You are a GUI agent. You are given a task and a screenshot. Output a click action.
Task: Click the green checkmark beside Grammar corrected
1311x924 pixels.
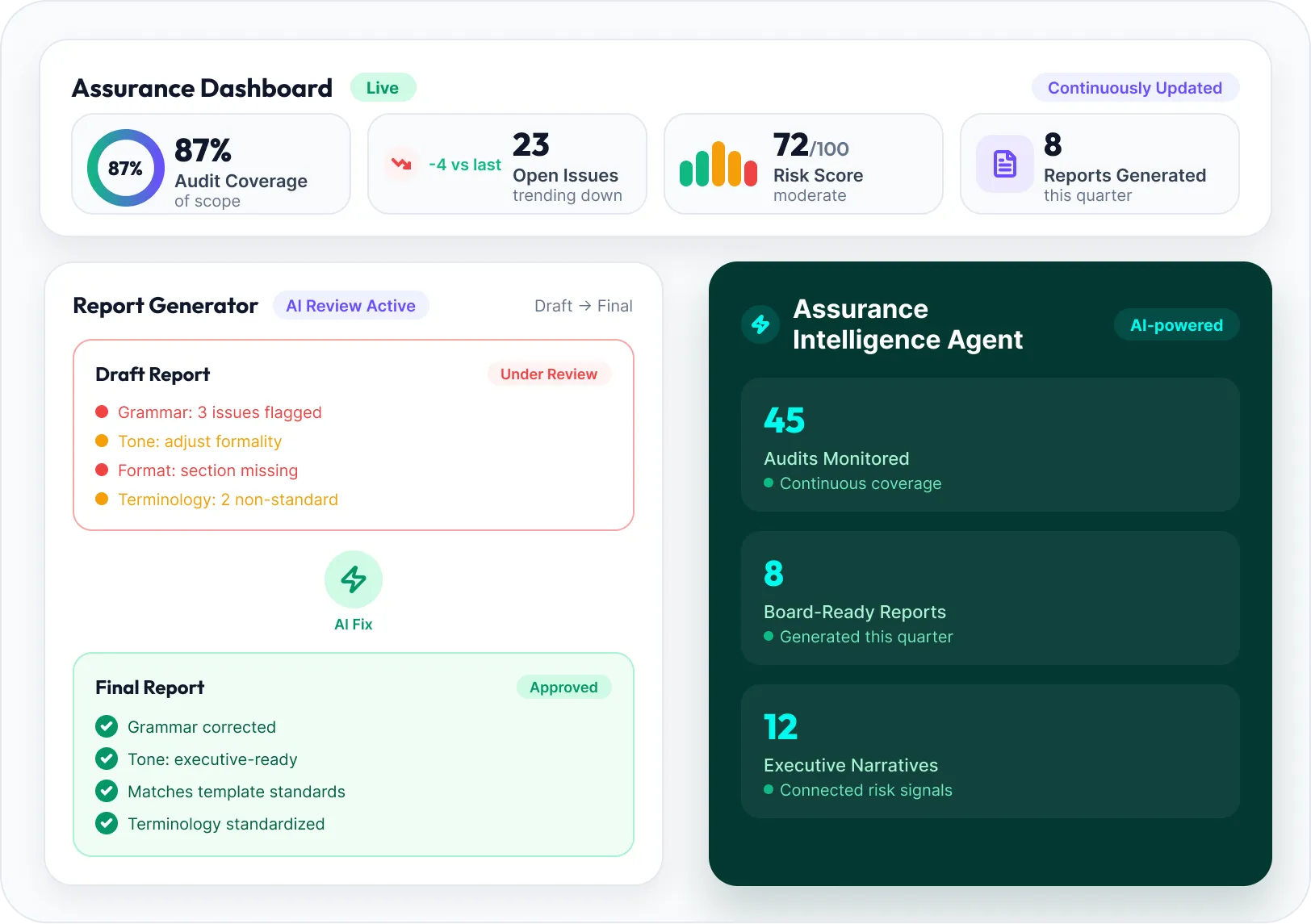pos(107,727)
